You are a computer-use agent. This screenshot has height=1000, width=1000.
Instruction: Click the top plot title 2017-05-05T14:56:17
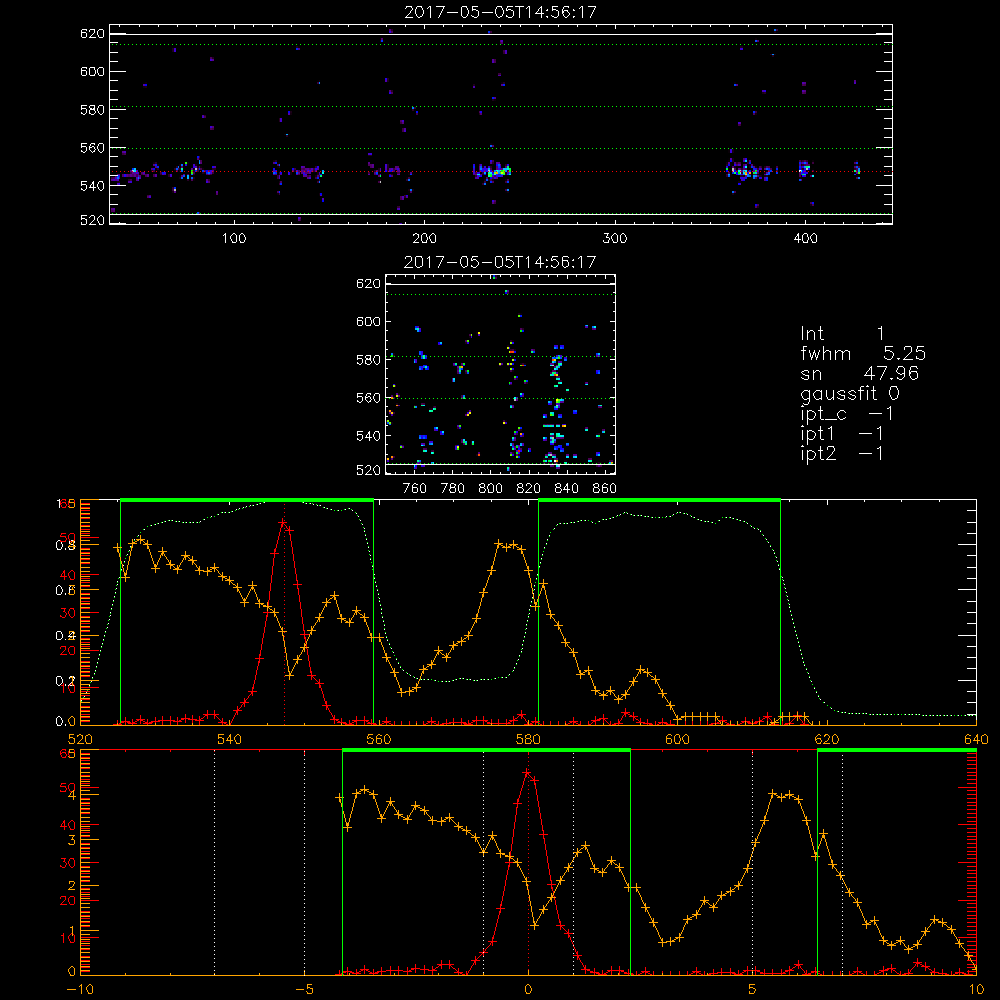click(500, 12)
